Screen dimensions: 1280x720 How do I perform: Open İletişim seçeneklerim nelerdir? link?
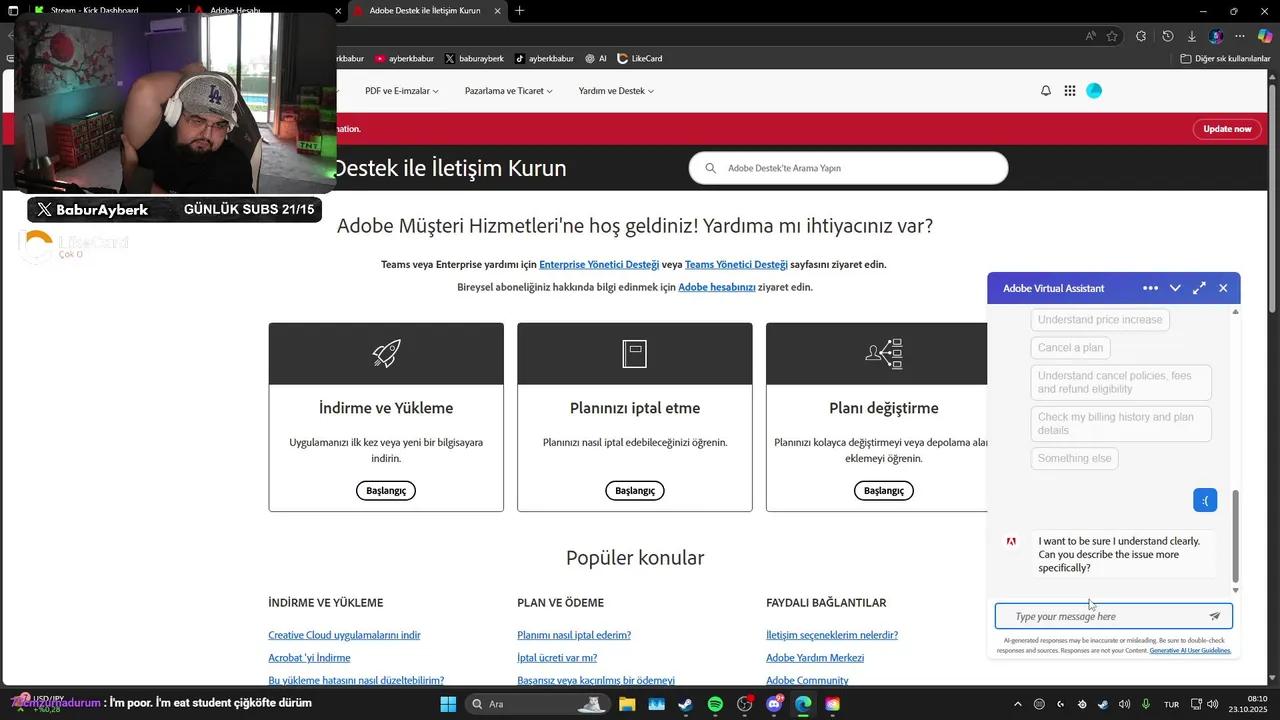pos(832,635)
